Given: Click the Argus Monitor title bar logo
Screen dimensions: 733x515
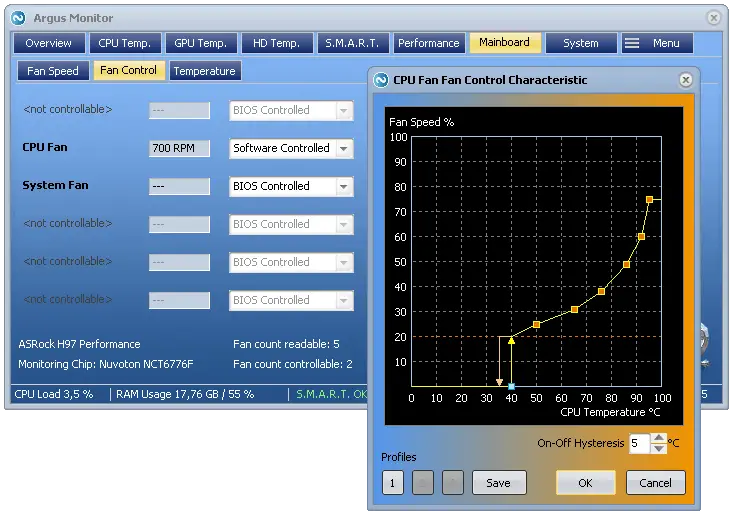Looking at the screenshot, I should click(17, 18).
